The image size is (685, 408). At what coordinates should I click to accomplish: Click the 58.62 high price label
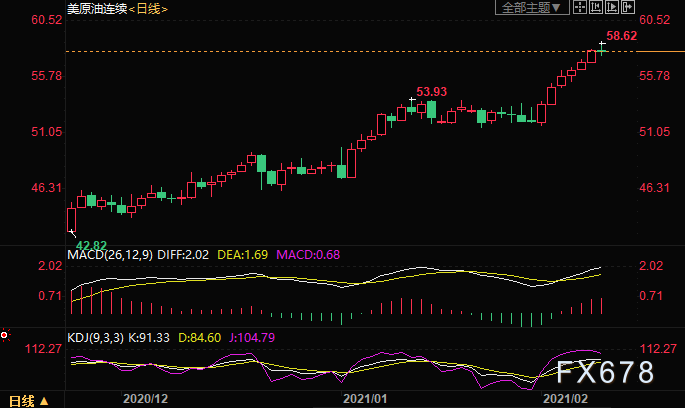click(x=622, y=36)
